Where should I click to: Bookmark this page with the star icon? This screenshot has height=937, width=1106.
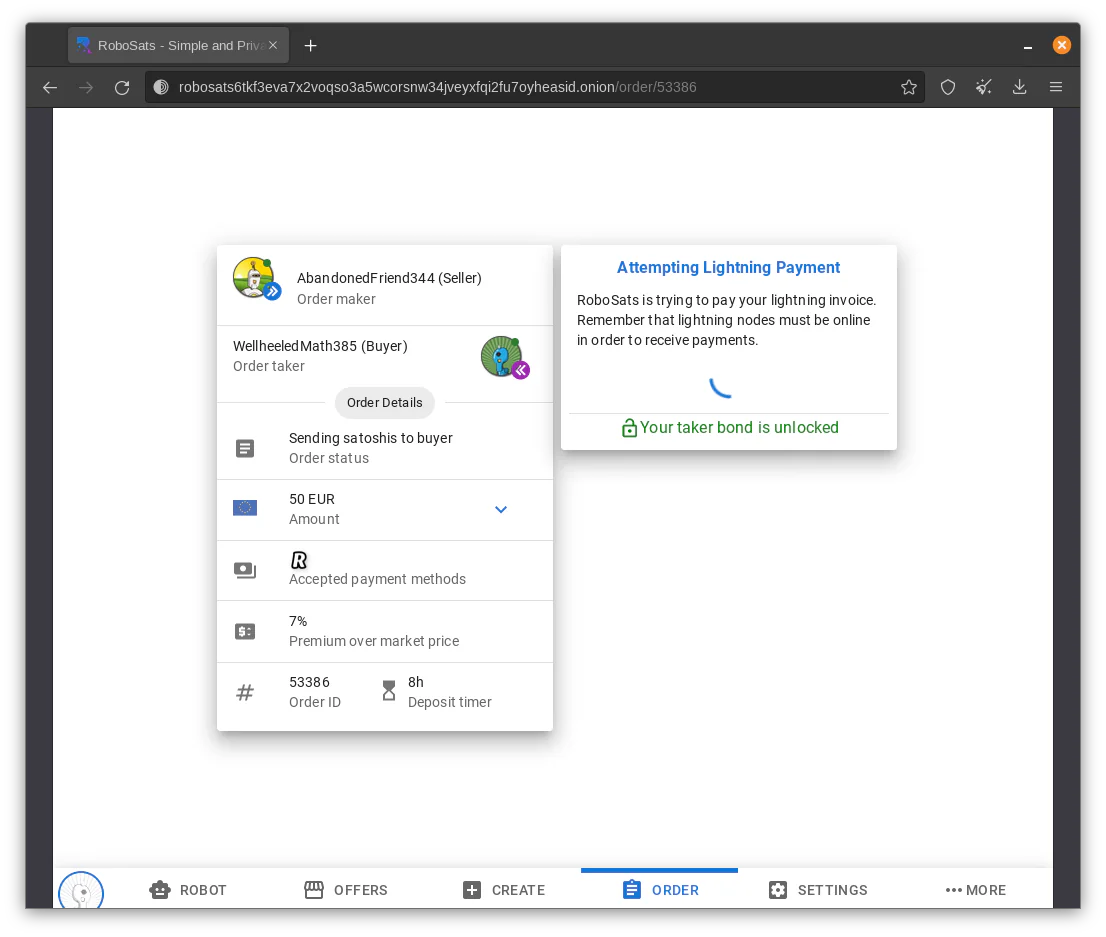coord(908,87)
